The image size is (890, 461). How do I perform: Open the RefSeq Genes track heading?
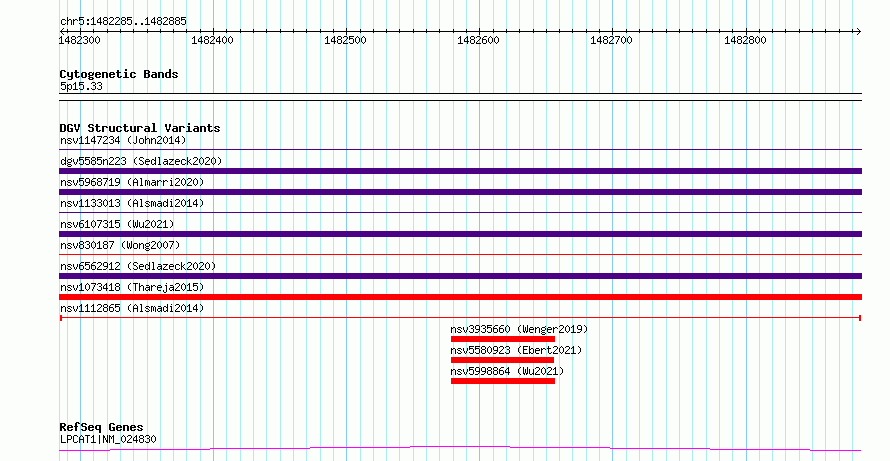[101, 427]
